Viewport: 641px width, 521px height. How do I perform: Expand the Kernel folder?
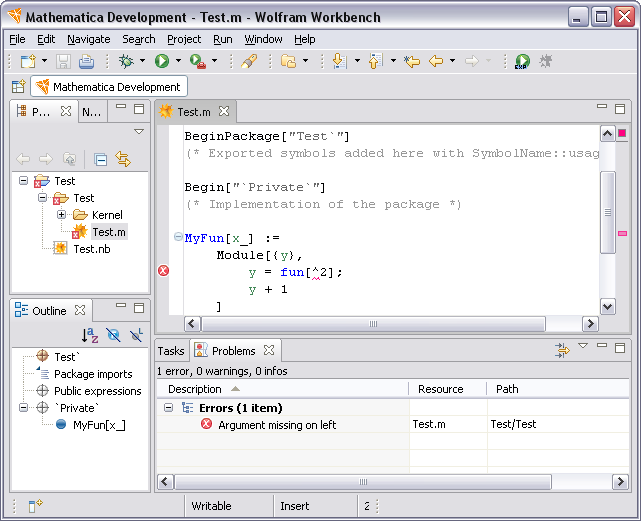coord(61,214)
